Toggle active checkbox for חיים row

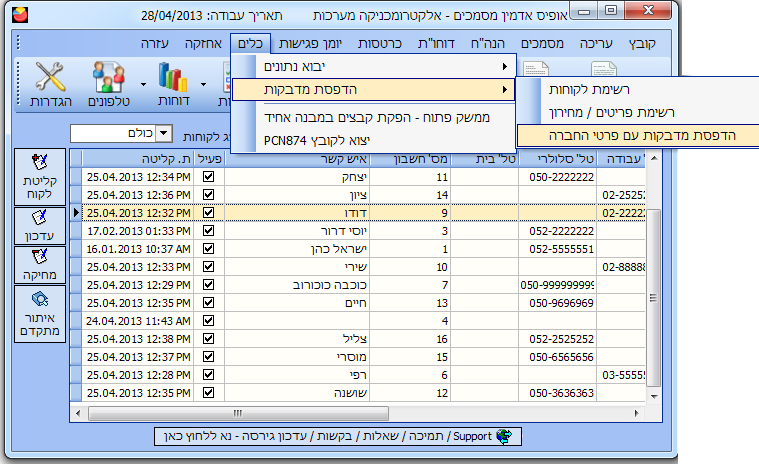[209, 302]
